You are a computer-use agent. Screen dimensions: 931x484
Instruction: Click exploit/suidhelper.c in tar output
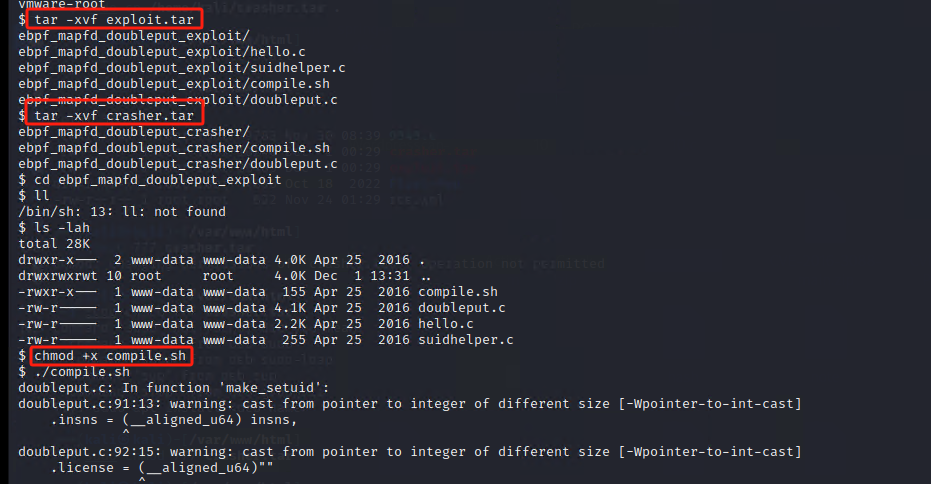tap(181, 67)
